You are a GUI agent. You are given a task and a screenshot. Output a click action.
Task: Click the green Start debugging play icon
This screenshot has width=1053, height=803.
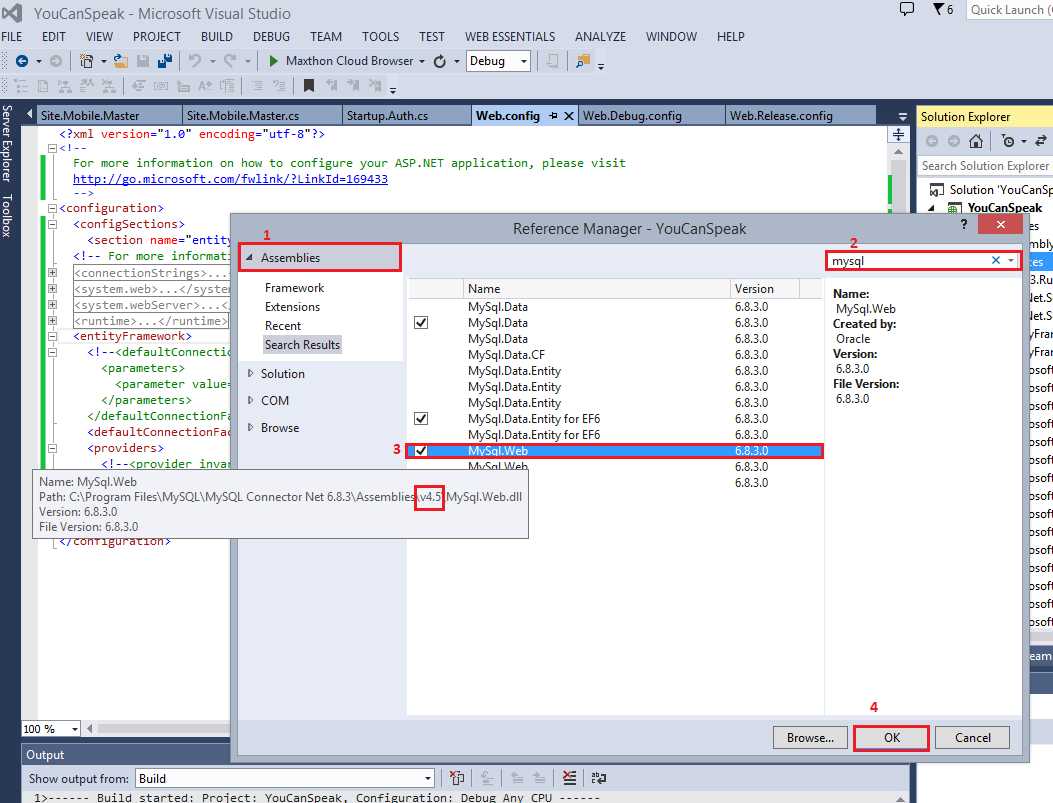coord(274,61)
